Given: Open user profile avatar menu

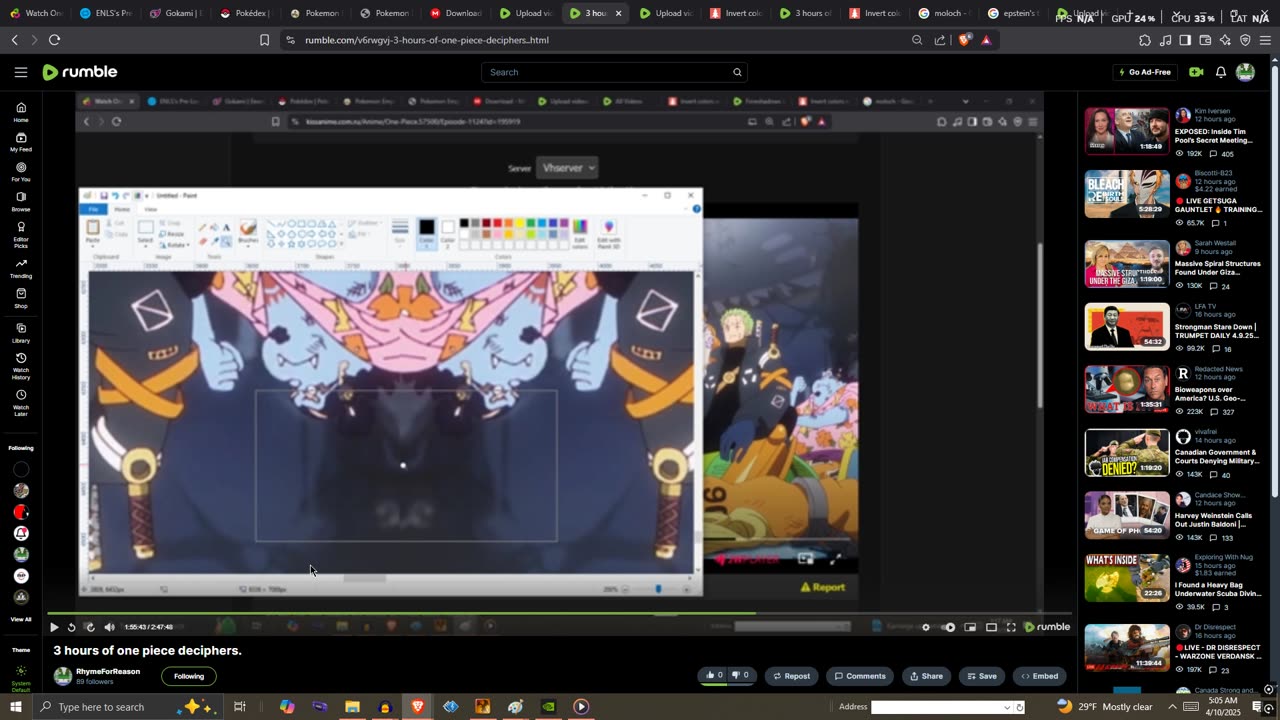Looking at the screenshot, I should pos(1246,72).
